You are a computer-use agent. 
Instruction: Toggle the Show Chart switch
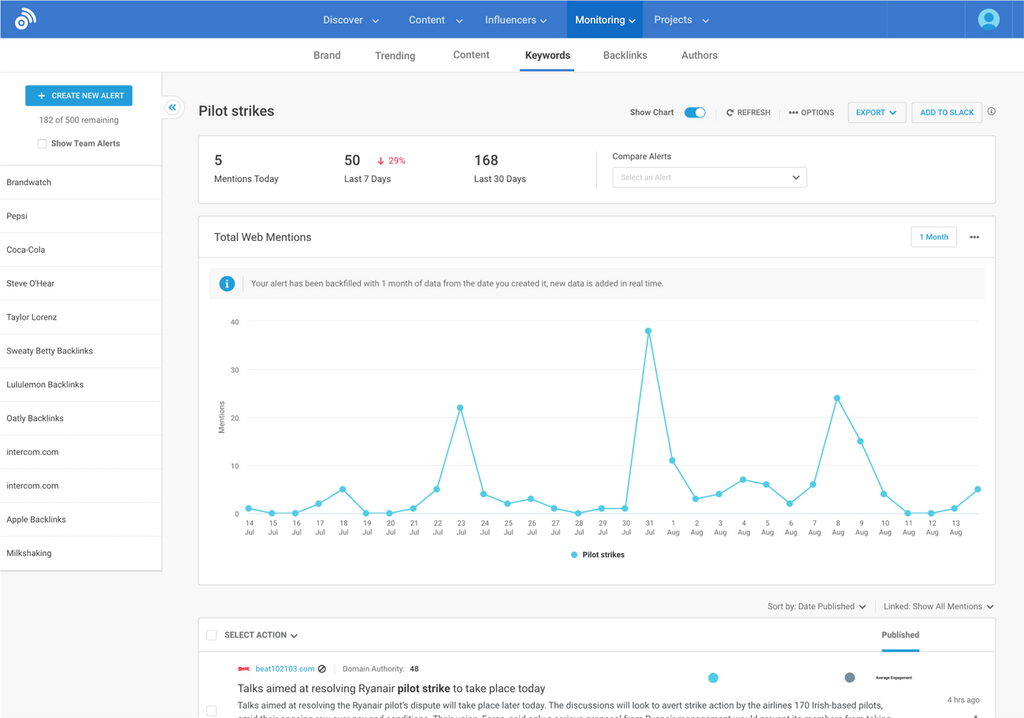(x=695, y=113)
